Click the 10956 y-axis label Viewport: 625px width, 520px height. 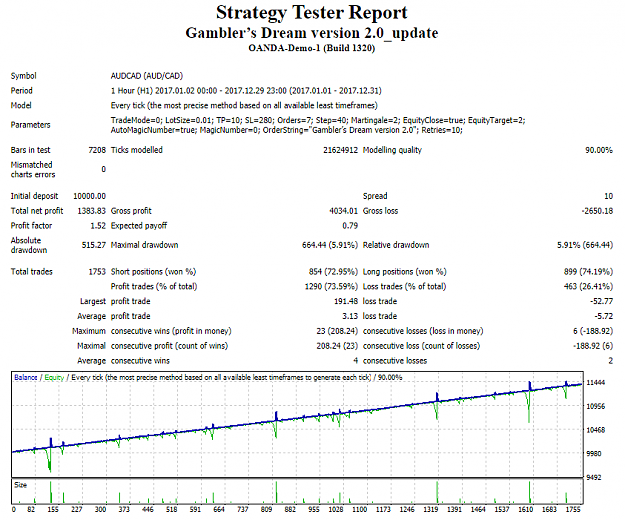click(596, 406)
